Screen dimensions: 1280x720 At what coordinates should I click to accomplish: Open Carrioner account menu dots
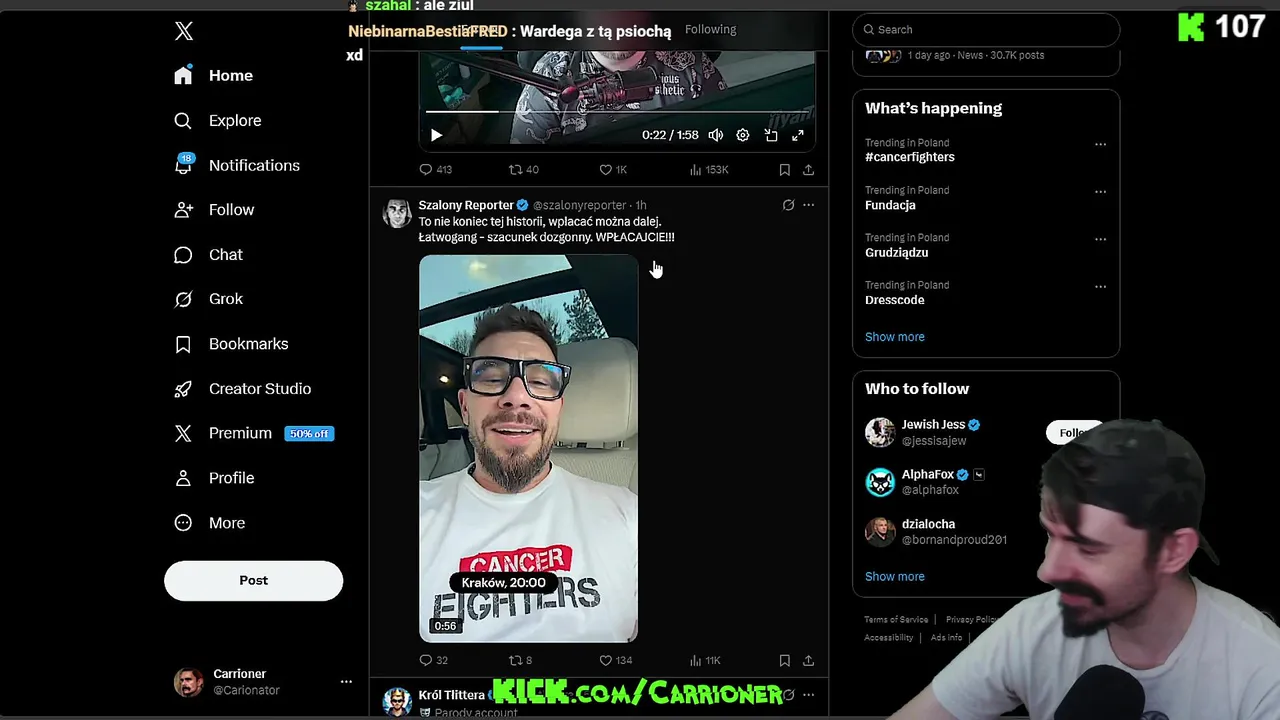point(346,682)
